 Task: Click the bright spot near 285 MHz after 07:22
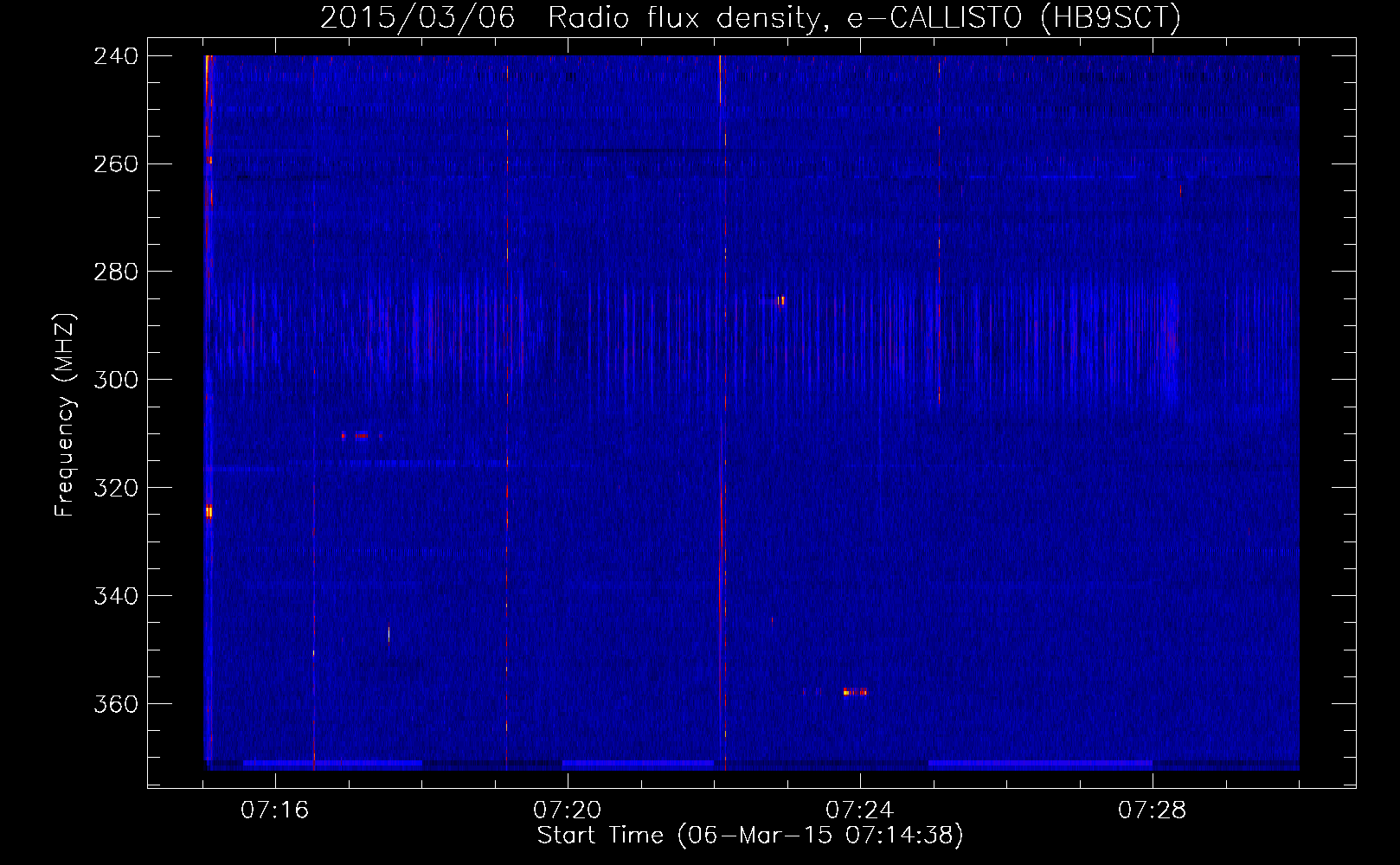pyautogui.click(x=780, y=301)
